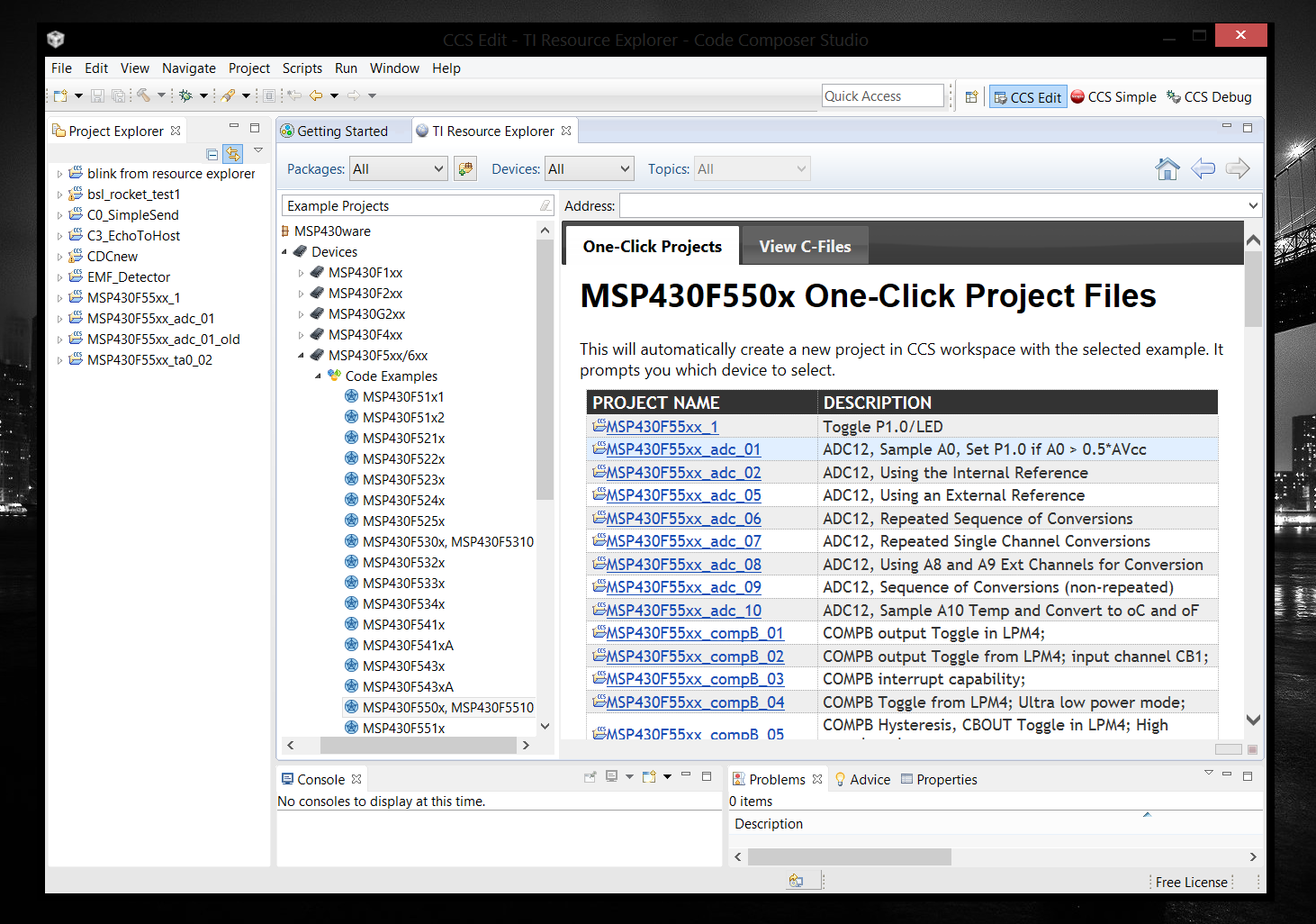The height and width of the screenshot is (924, 1316).
Task: Open the Devices filter dropdown
Action: 589,168
